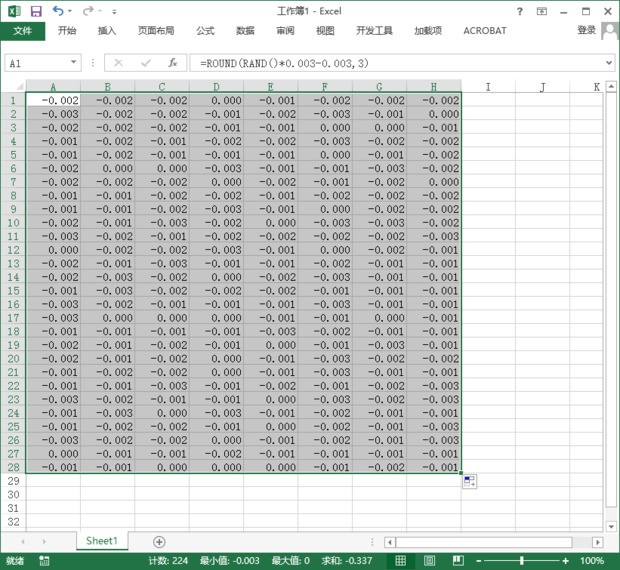Switch to Page Layout view icon
The width and height of the screenshot is (620, 570).
coord(429,561)
